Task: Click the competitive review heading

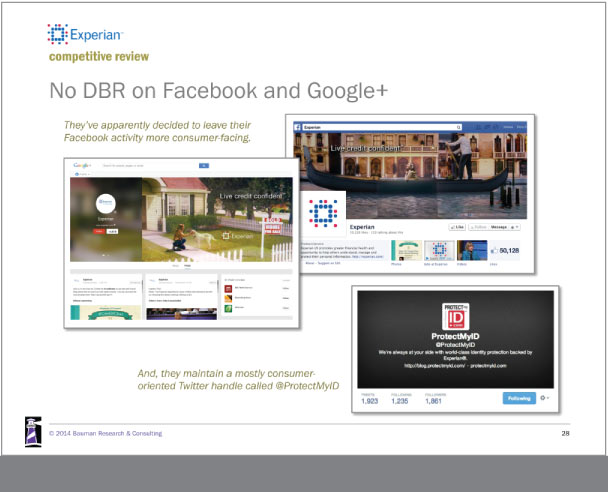Action: pyautogui.click(x=99, y=57)
